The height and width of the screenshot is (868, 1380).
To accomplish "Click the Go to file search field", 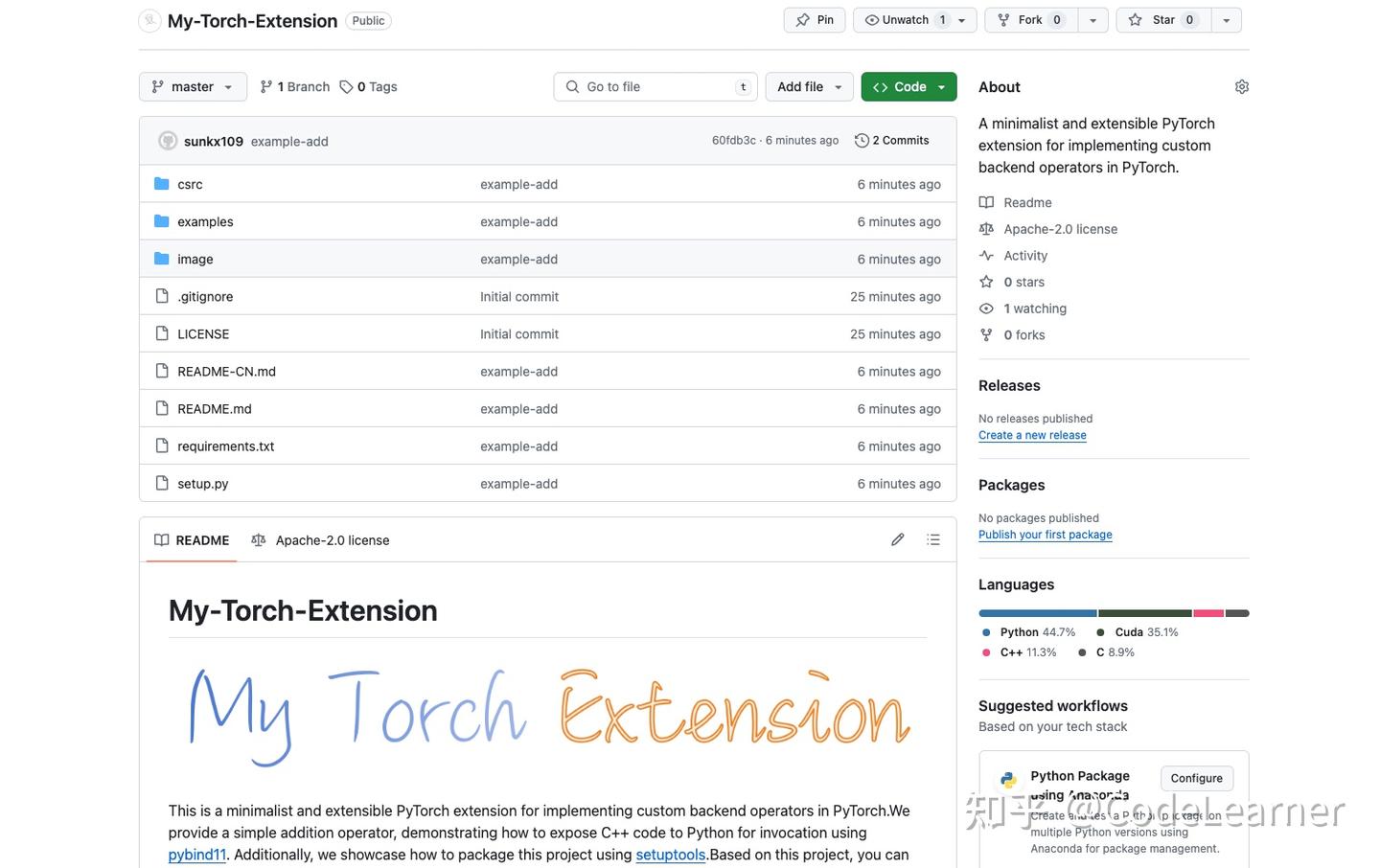I will pos(655,86).
